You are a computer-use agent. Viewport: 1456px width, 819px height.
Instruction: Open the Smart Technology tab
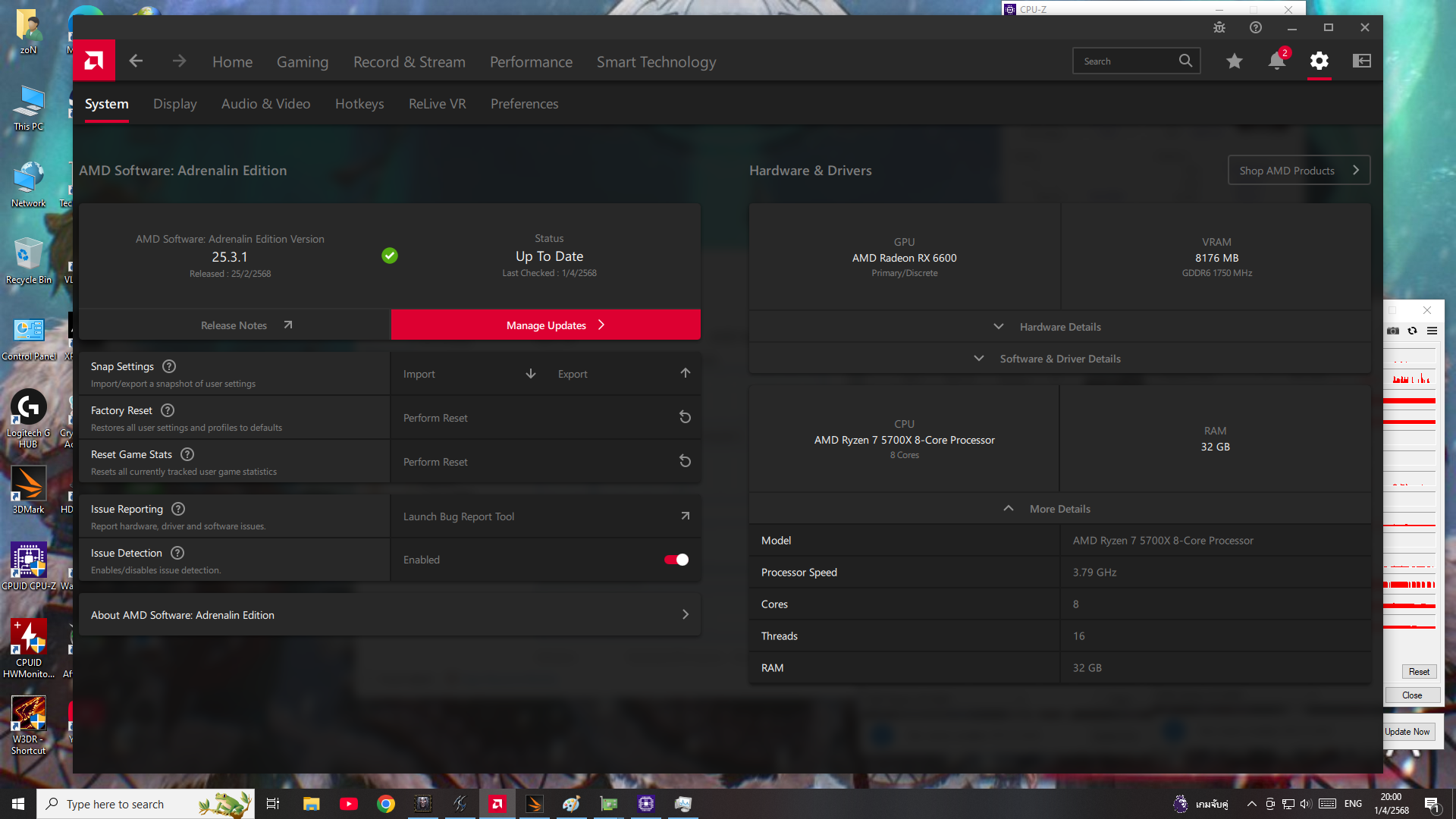click(x=656, y=62)
